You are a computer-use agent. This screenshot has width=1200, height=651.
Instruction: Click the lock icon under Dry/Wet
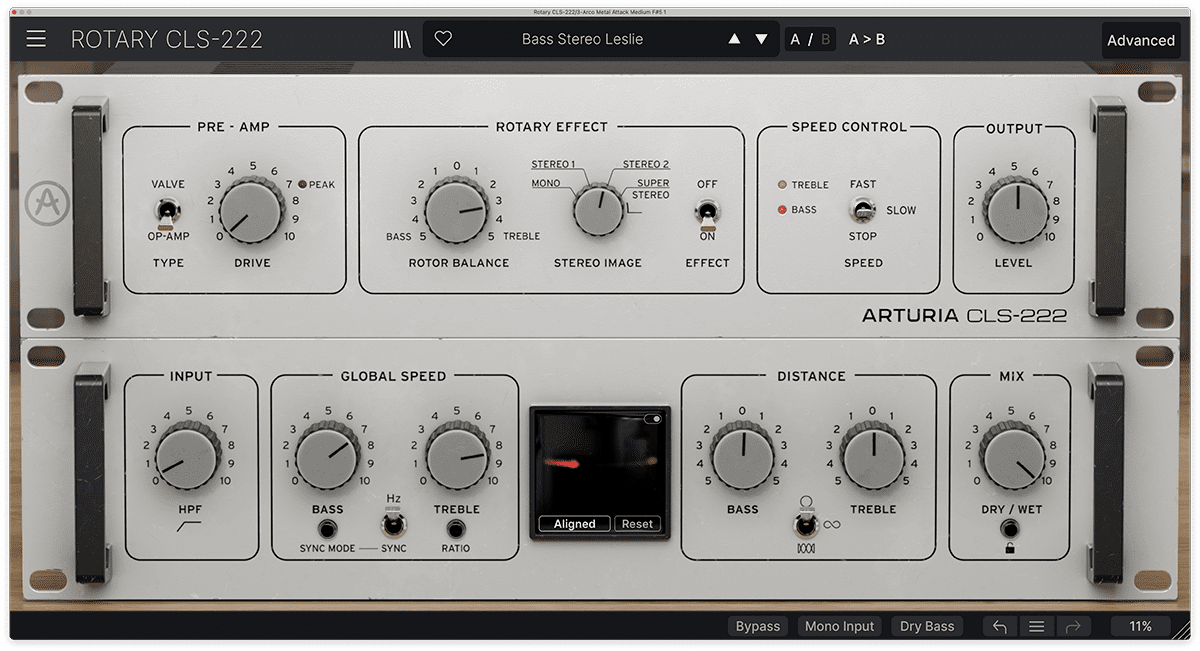[1009, 548]
